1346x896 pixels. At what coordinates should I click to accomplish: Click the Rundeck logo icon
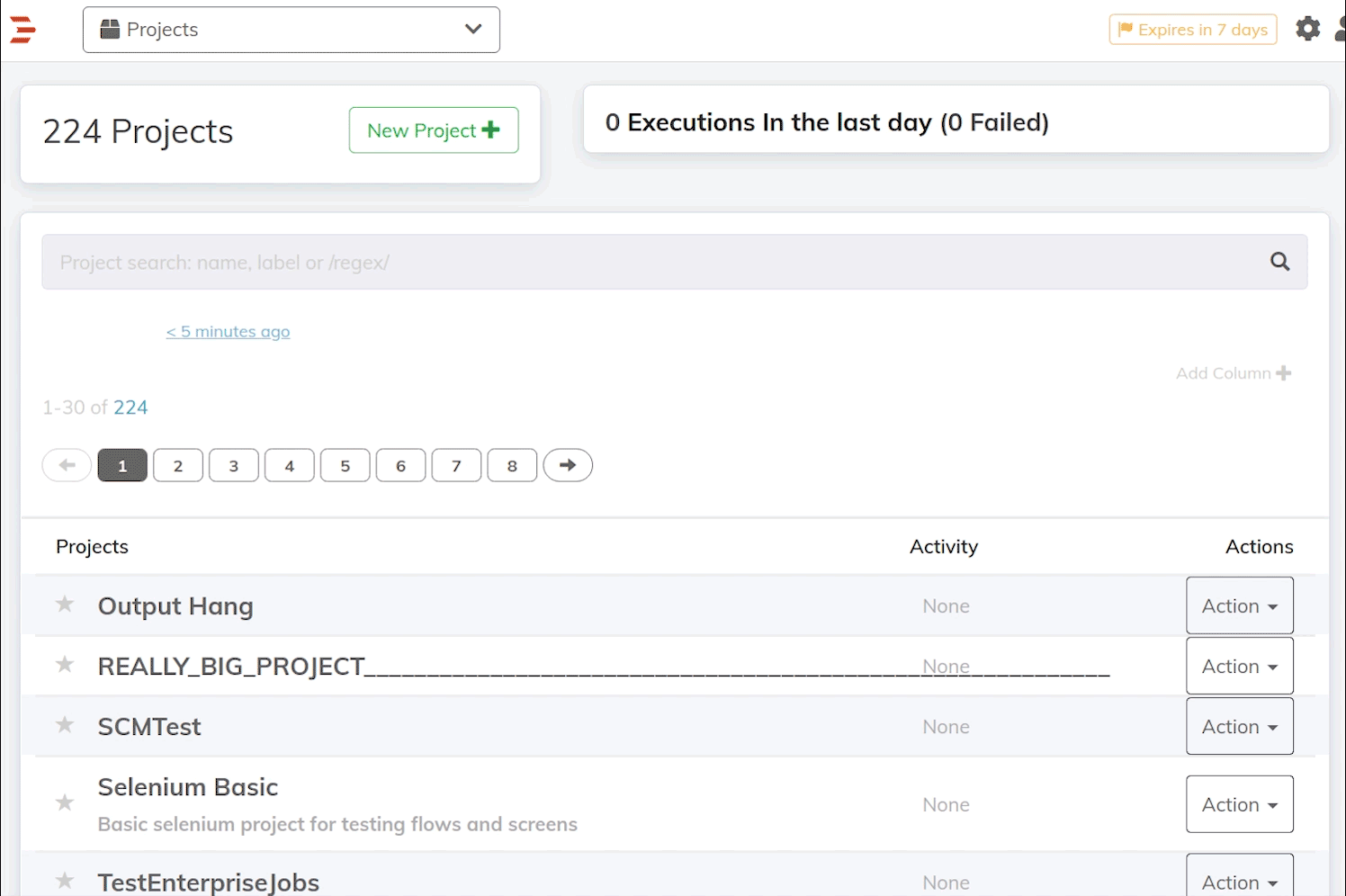pos(22,30)
